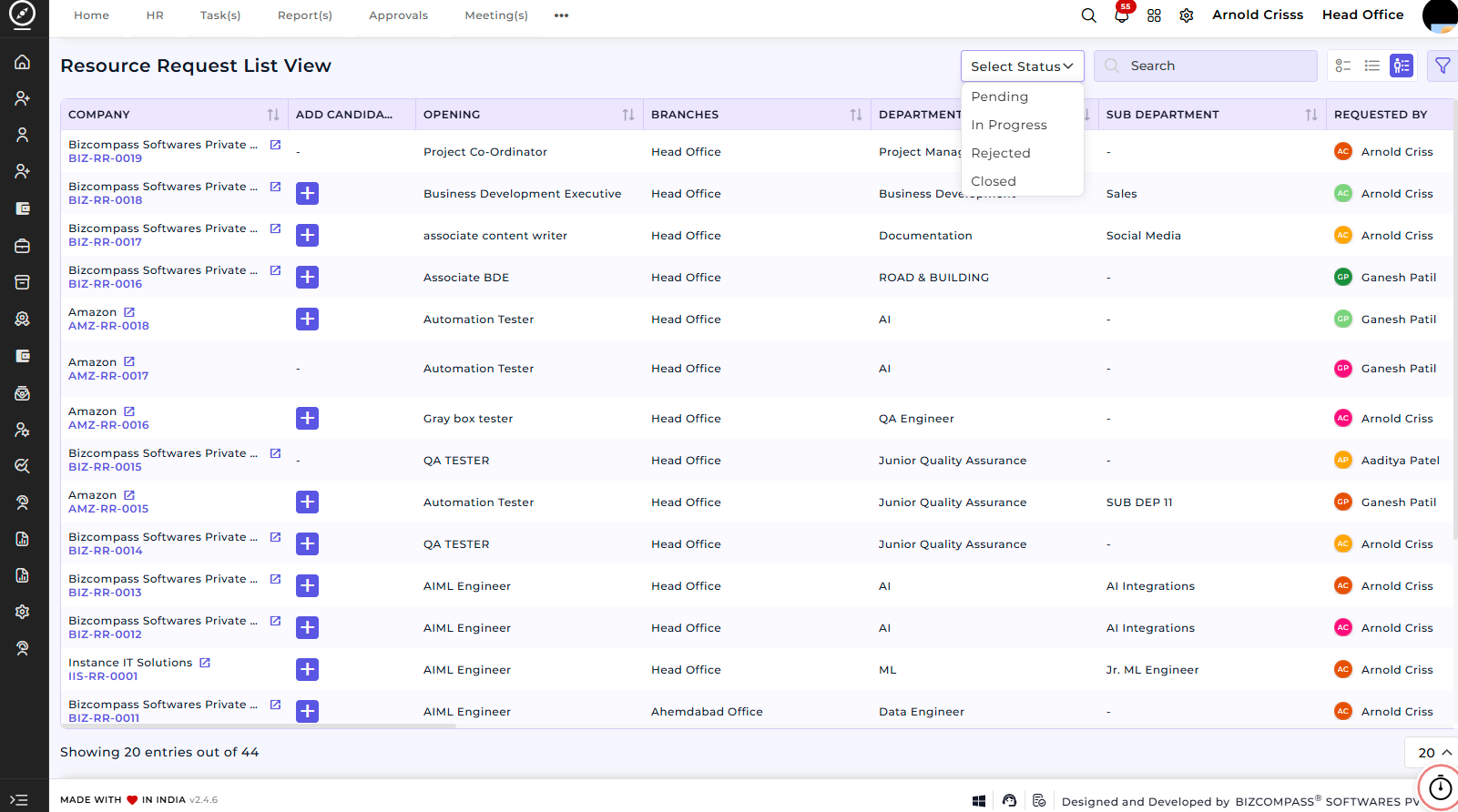This screenshot has width=1458, height=812.
Task: Click the Search input field
Action: [1206, 66]
